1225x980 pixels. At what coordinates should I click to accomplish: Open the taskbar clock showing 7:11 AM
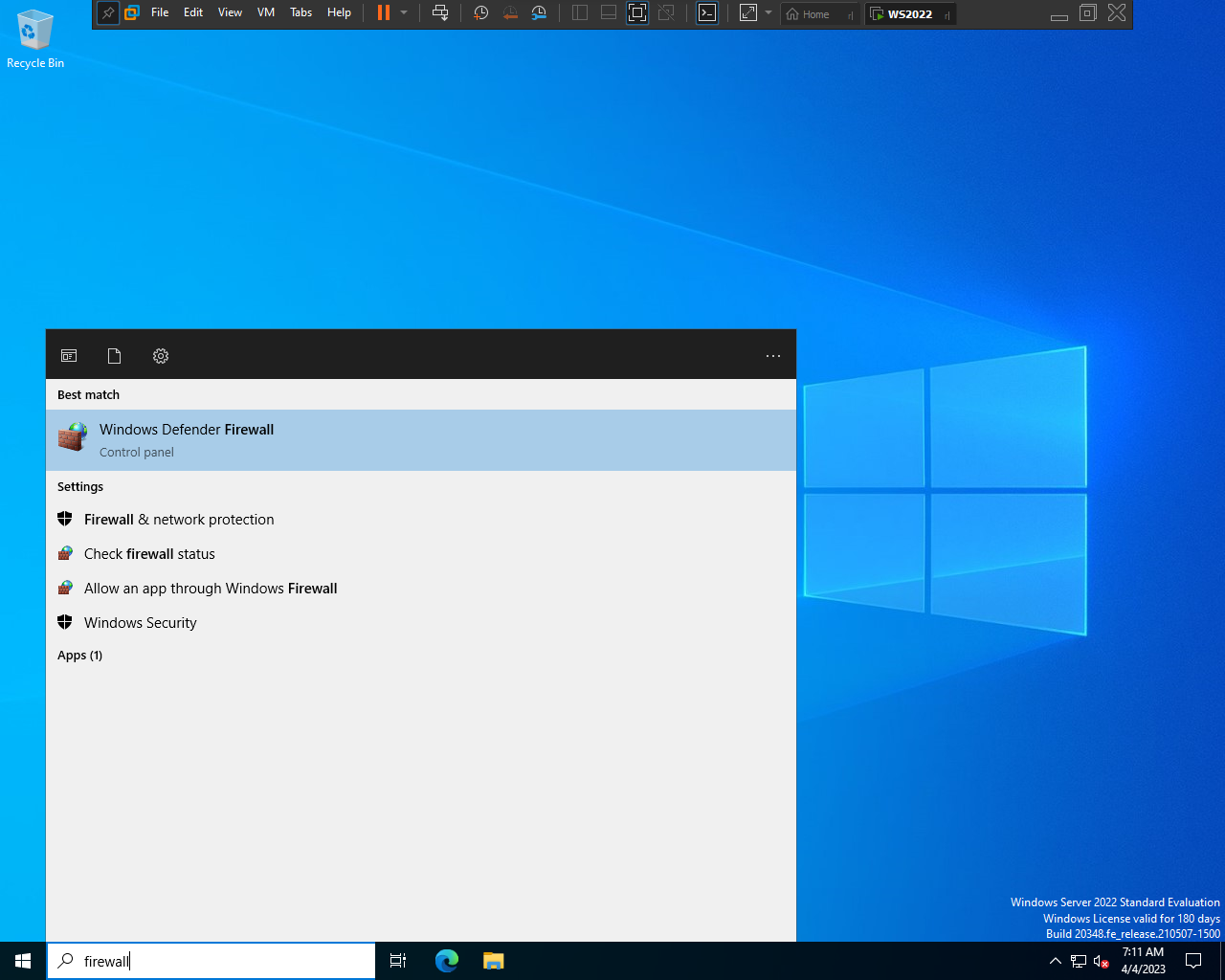pos(1144,961)
